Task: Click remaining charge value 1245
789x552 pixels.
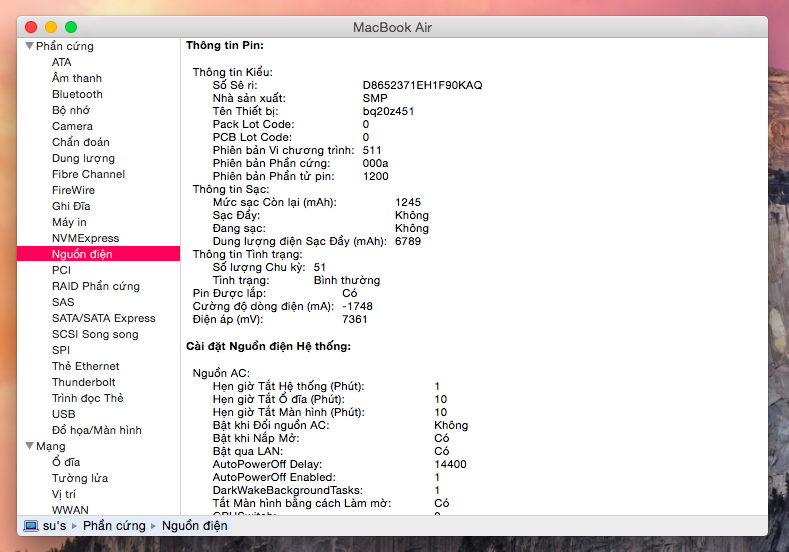Action: 408,202
